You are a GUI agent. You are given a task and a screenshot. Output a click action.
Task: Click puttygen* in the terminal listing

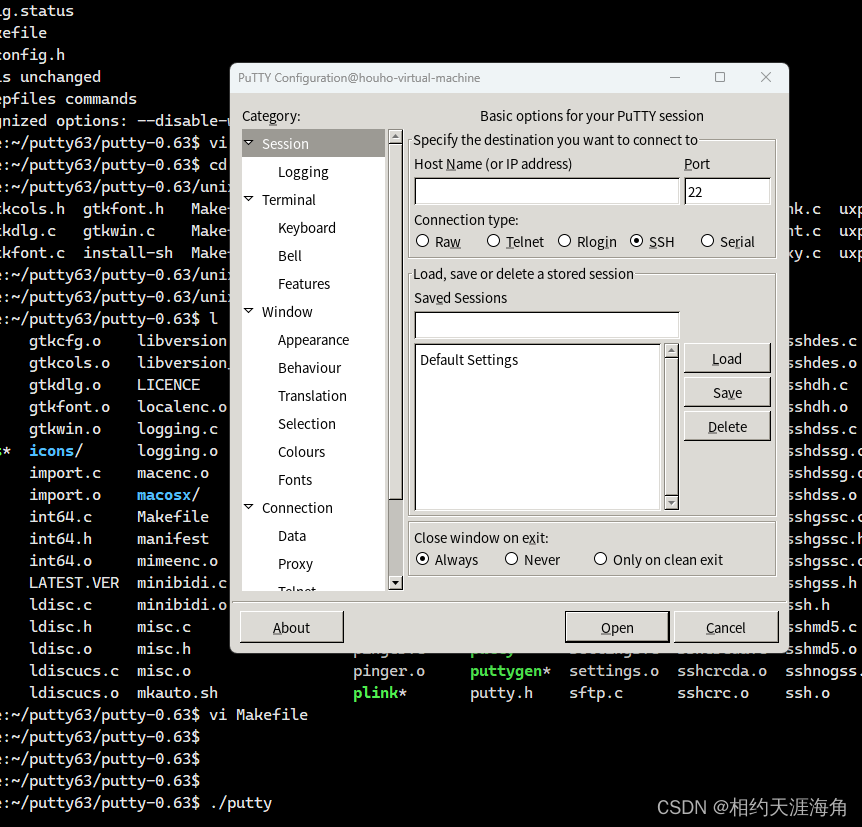click(510, 671)
